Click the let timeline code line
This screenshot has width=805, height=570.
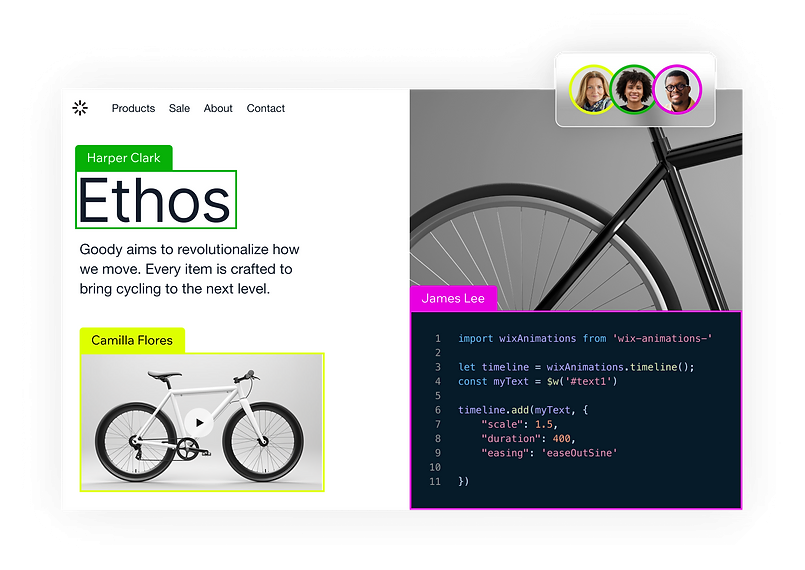576,367
